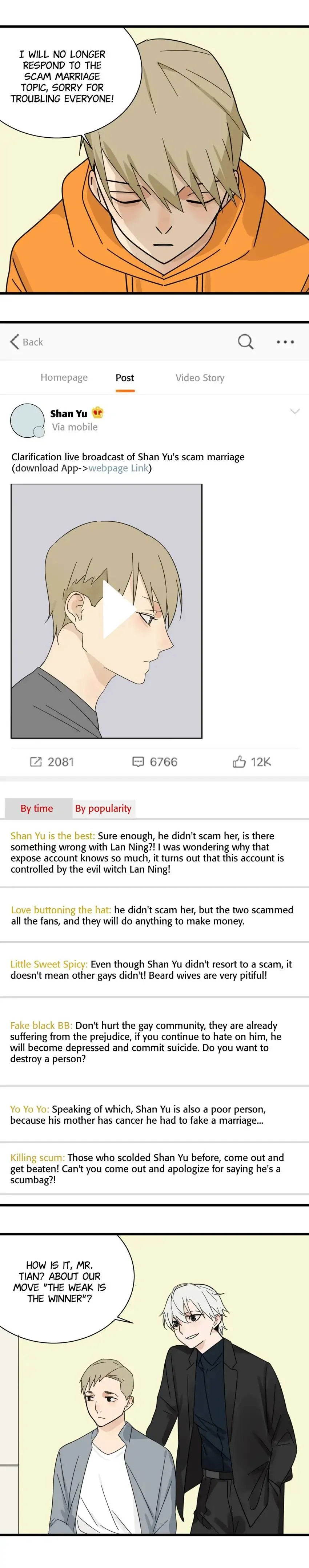Open search with the magnifier icon

246,342
